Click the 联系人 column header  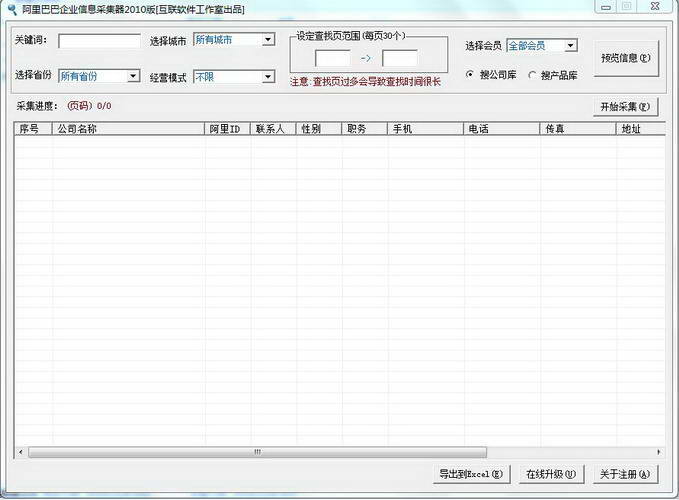click(x=273, y=129)
